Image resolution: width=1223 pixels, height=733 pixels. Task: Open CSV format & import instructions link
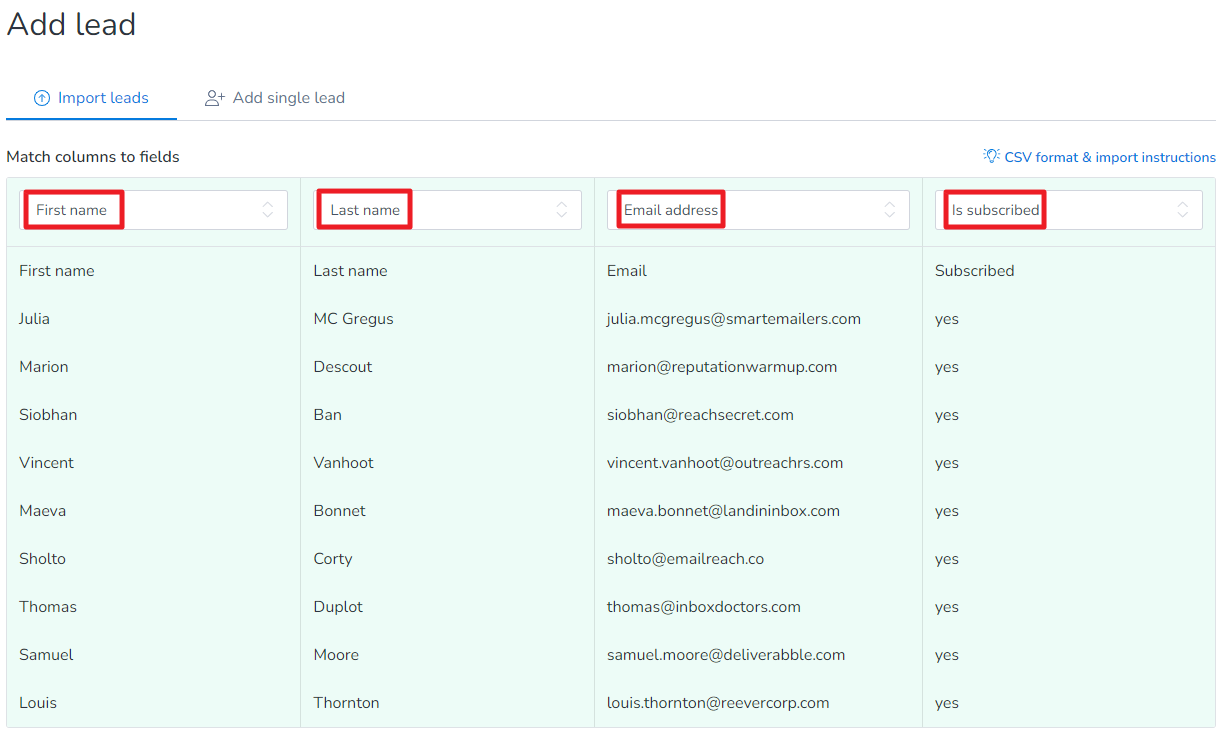[x=1109, y=157]
